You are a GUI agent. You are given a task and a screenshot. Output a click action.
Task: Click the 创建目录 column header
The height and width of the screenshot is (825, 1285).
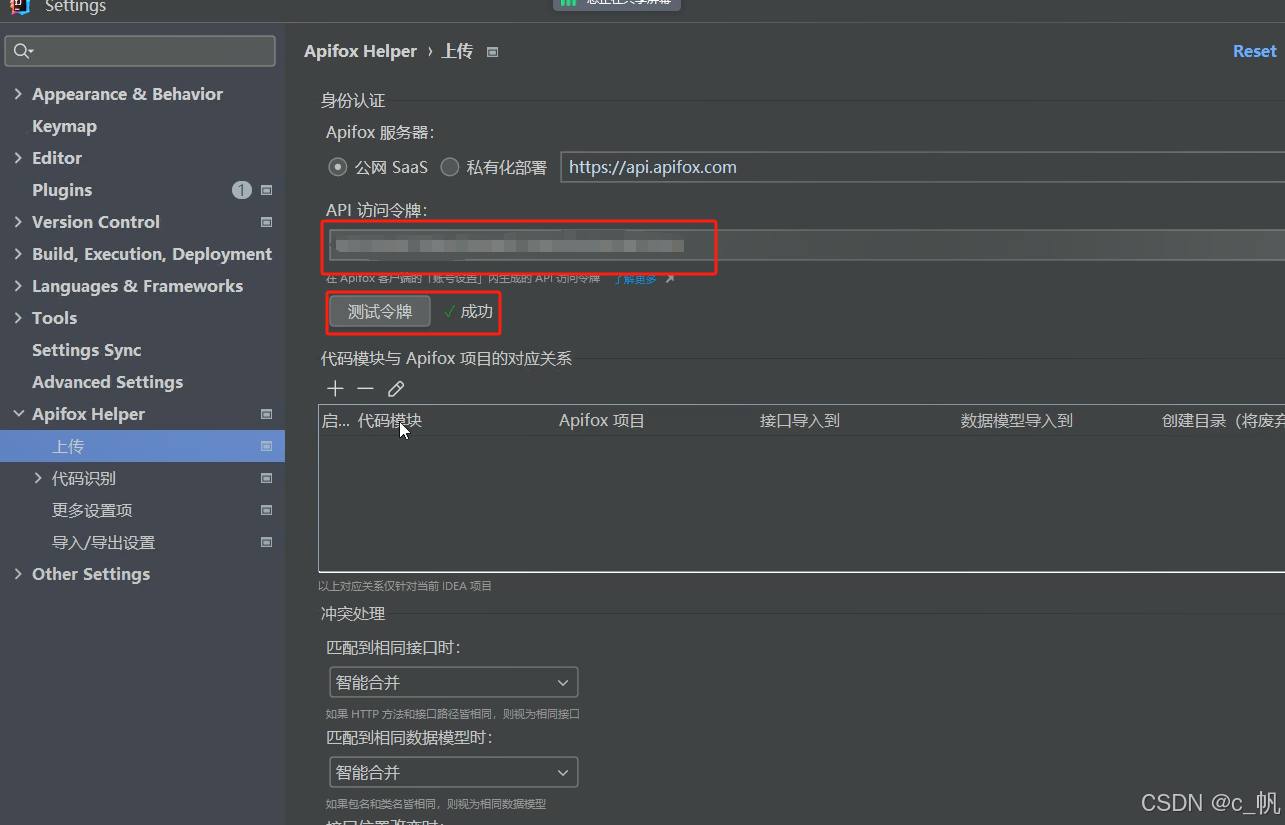[1223, 421]
